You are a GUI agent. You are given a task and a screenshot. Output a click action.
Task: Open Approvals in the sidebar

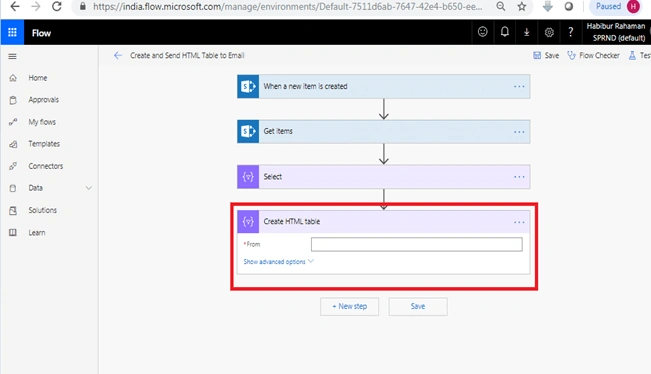(43, 100)
